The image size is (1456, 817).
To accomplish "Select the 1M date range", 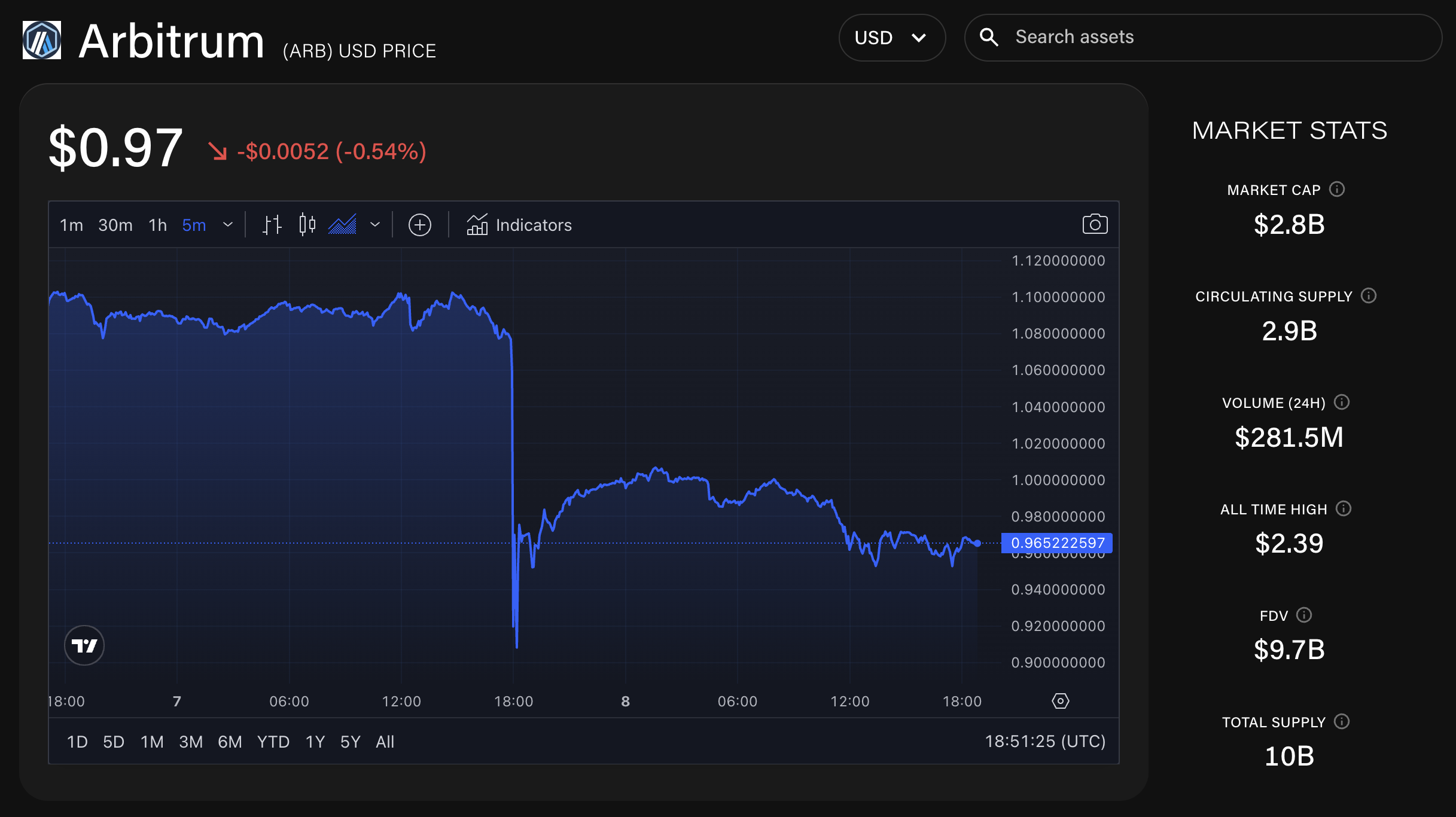I will click(152, 742).
